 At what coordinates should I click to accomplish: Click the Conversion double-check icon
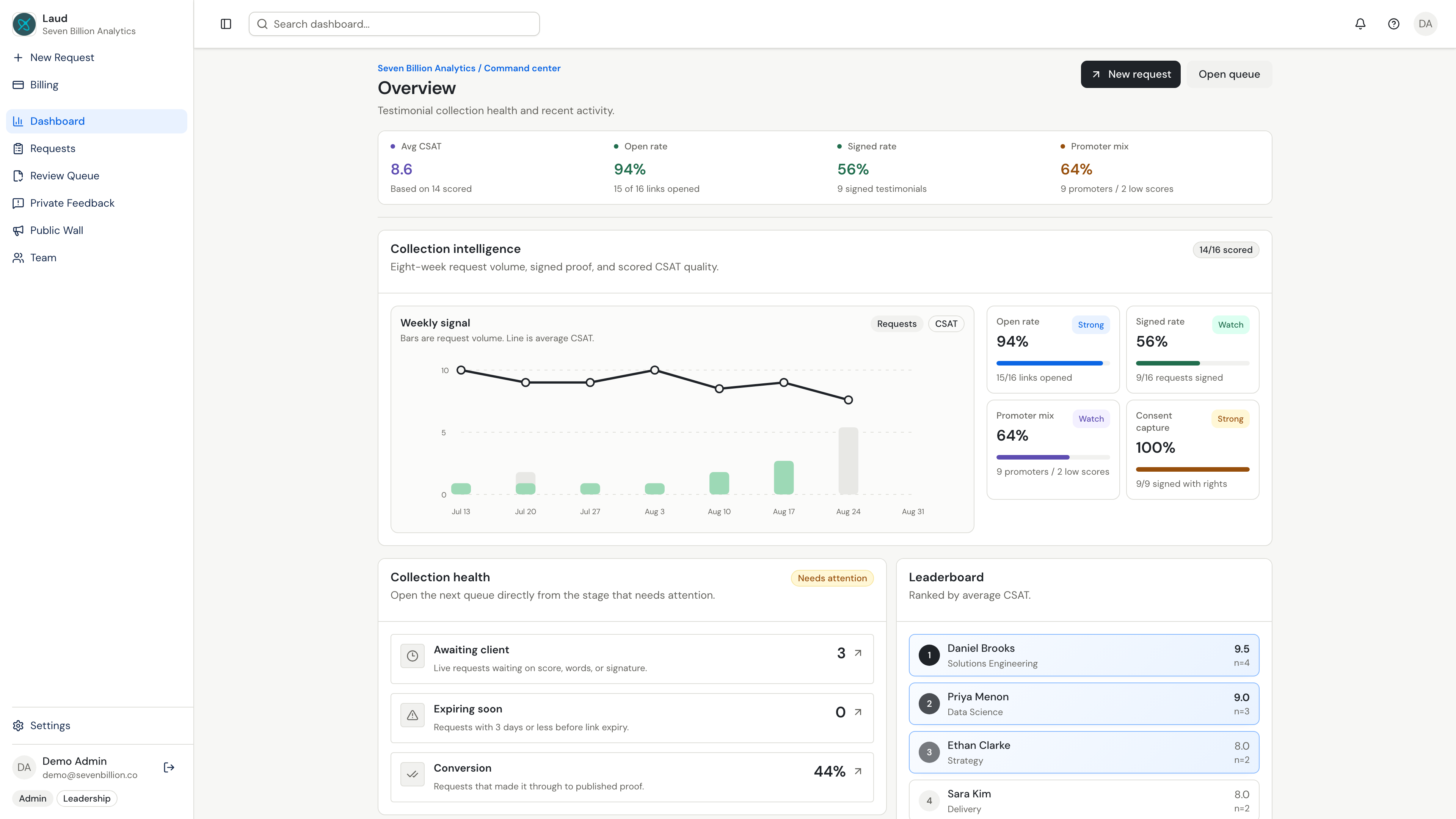click(413, 774)
